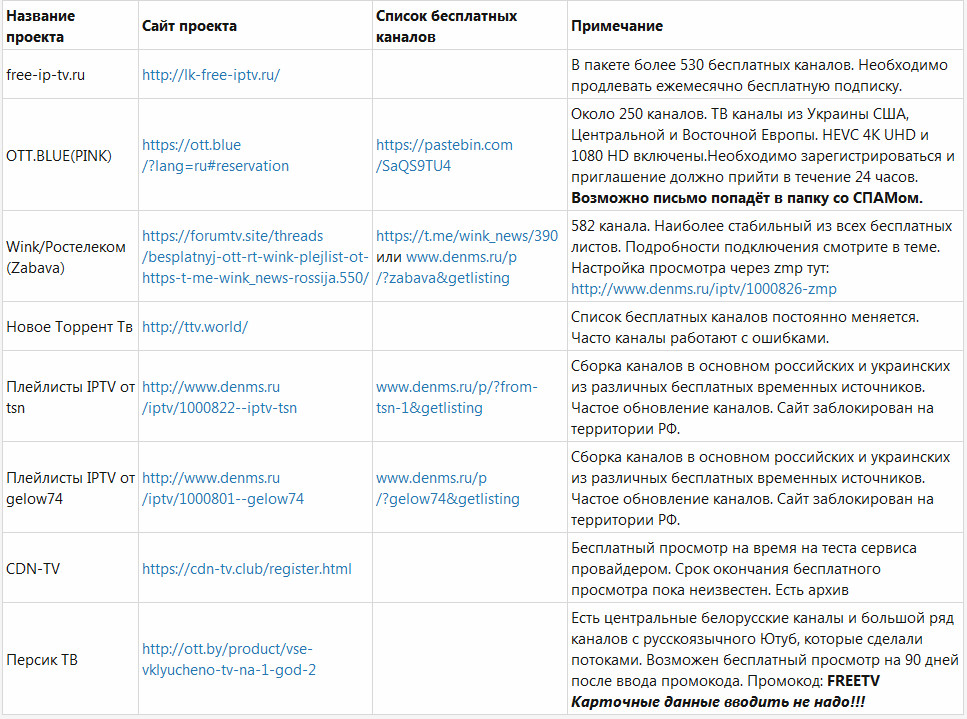
Task: Open the denms.ru/iptv/1000826-zmp setup link
Action: coord(704,289)
